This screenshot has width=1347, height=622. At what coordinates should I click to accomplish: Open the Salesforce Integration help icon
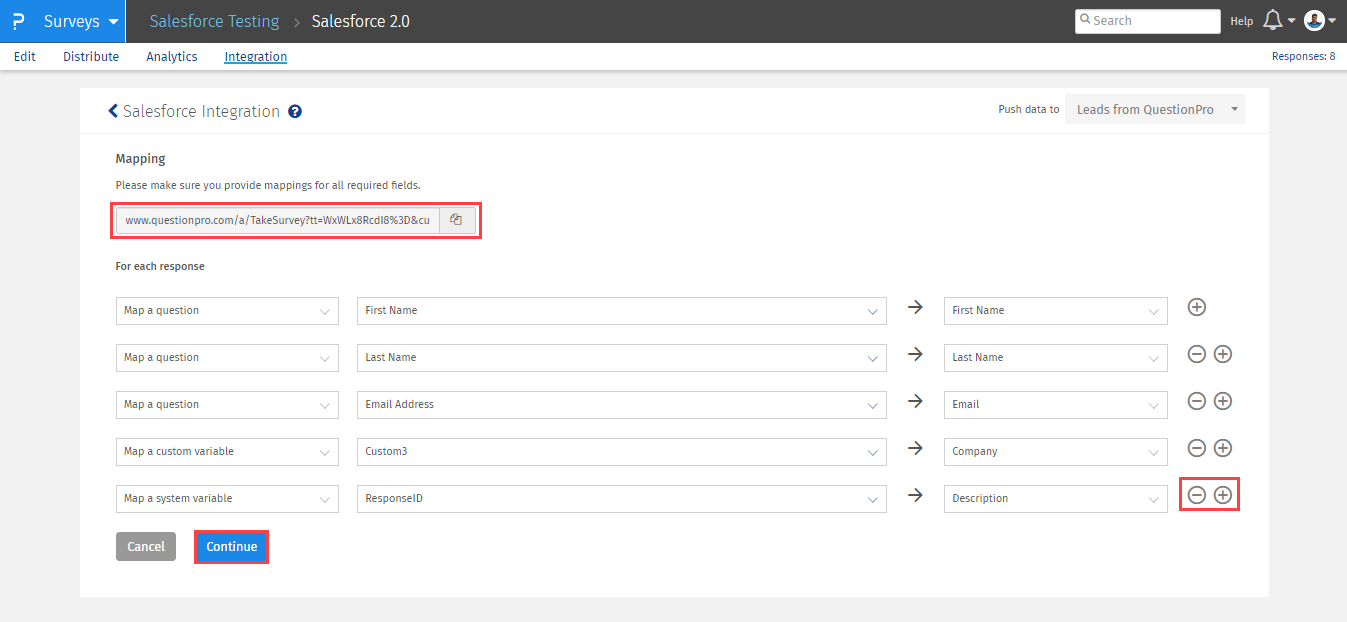(x=295, y=112)
